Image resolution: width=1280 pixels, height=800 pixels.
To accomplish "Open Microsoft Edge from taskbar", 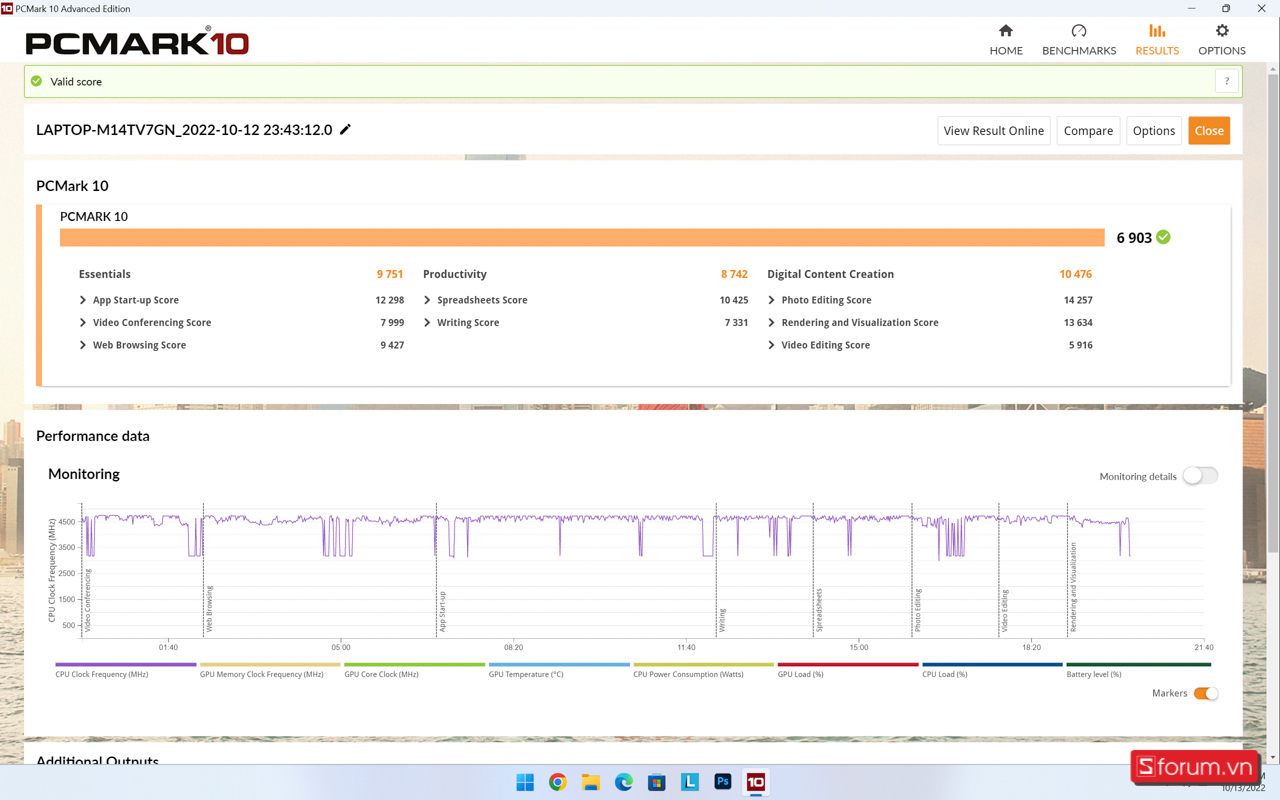I will (624, 782).
